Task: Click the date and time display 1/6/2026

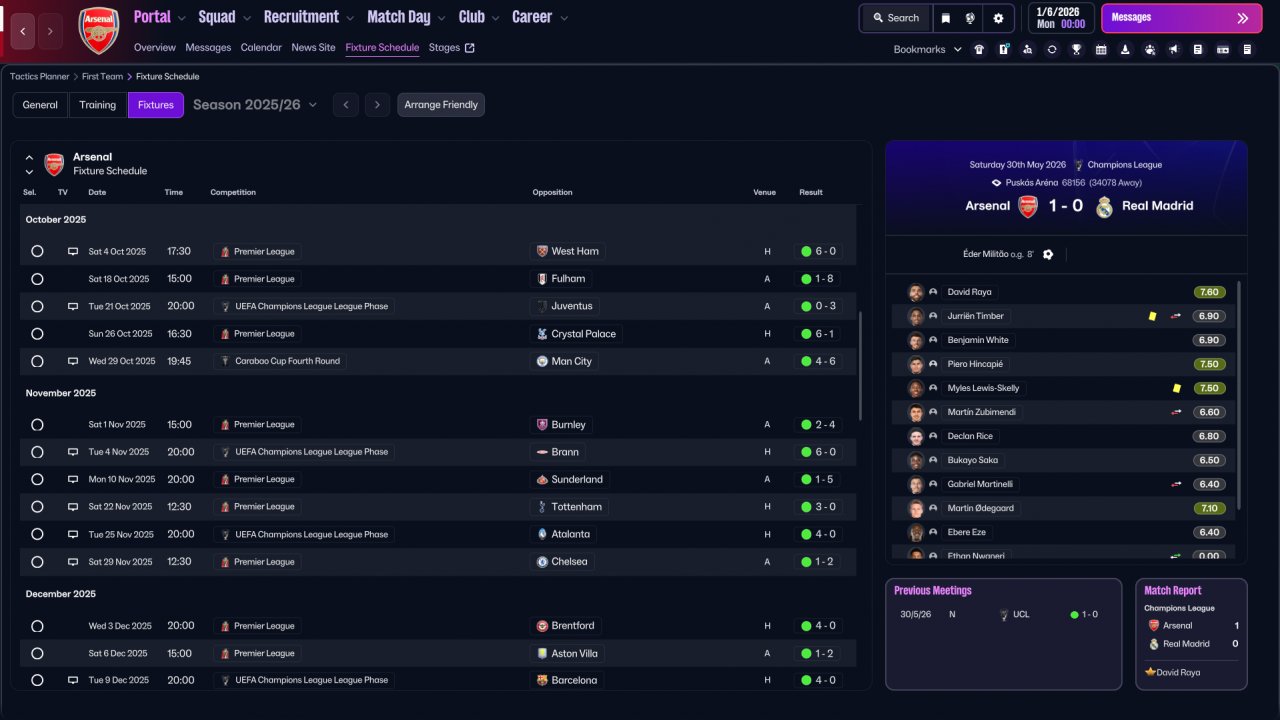Action: point(1060,18)
